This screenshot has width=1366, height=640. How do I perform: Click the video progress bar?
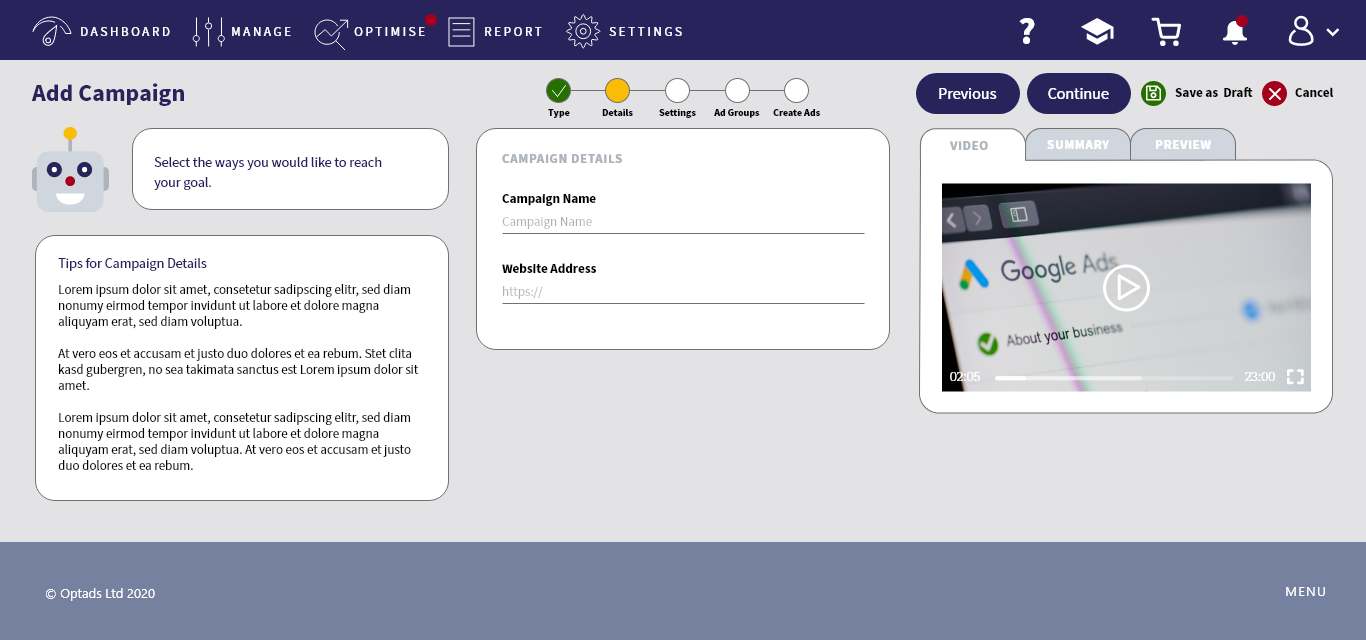(1114, 378)
